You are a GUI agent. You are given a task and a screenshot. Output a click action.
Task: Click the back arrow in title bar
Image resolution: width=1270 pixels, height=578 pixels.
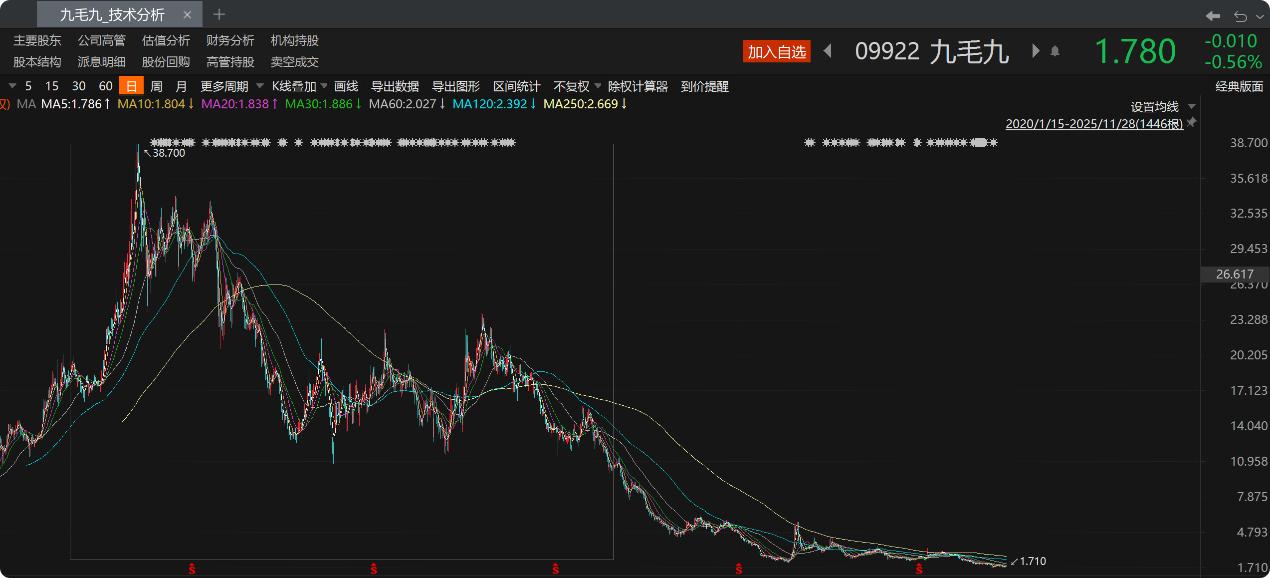coord(1213,15)
